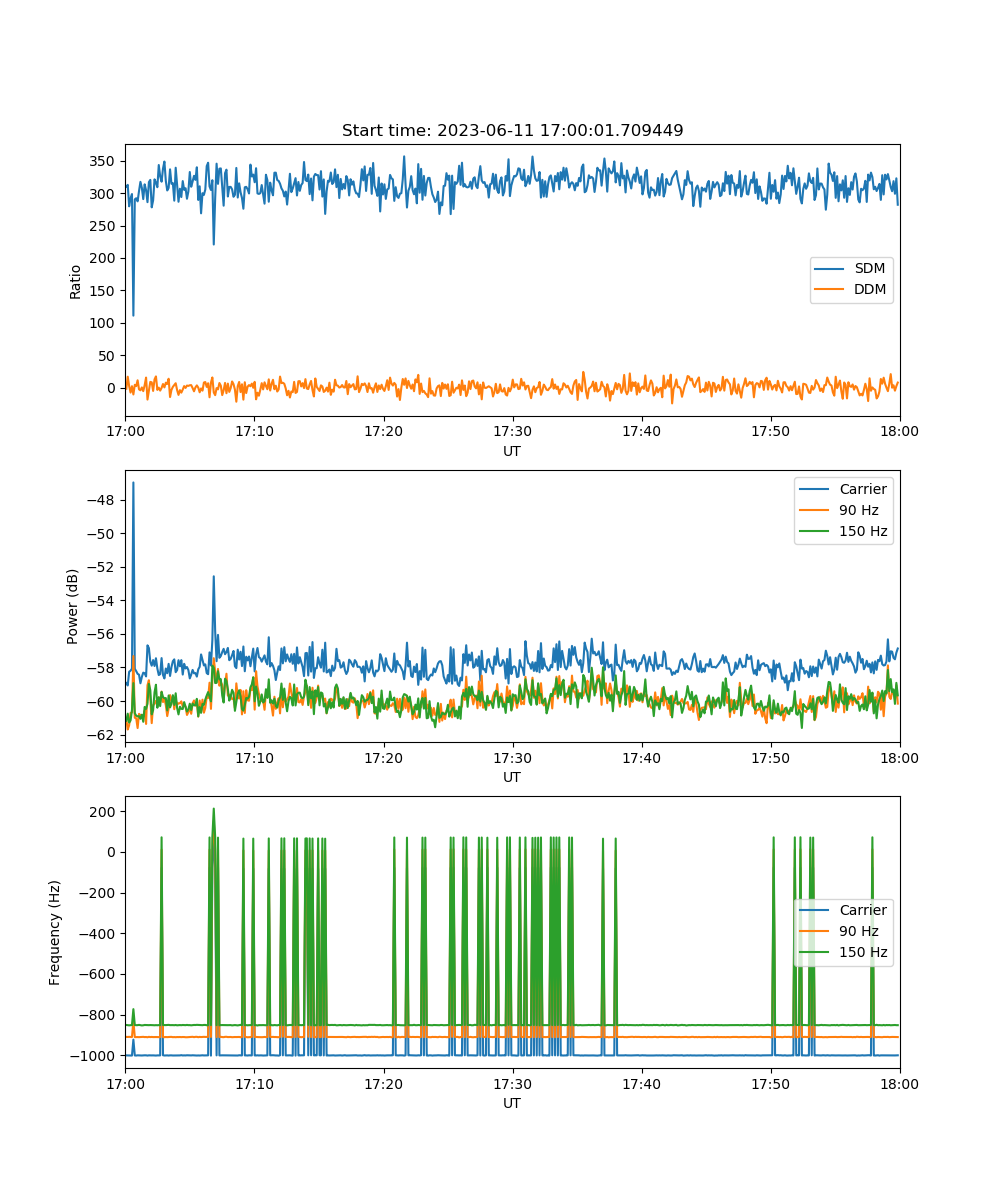Viewport: 1000px width, 1200px height.
Task: Click 17:30 tick under the Ratio plot
Action: pyautogui.click(x=512, y=431)
